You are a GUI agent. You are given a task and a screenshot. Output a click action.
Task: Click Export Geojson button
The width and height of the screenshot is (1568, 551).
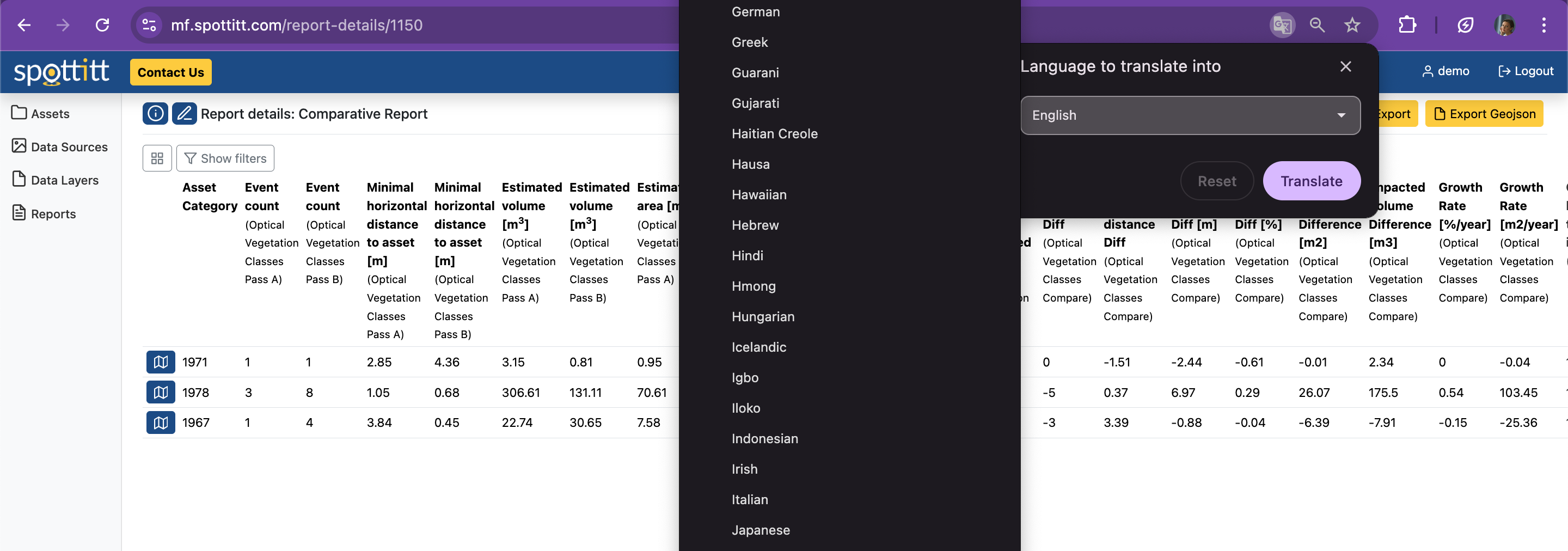click(1484, 114)
